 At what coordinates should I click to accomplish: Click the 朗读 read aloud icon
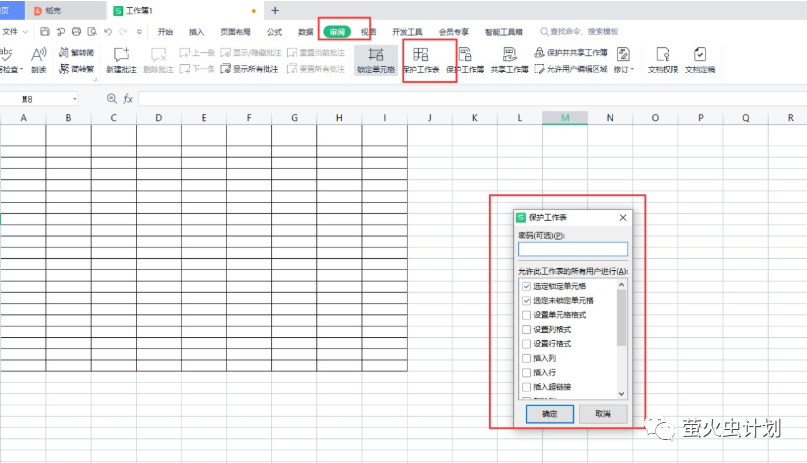(39, 60)
